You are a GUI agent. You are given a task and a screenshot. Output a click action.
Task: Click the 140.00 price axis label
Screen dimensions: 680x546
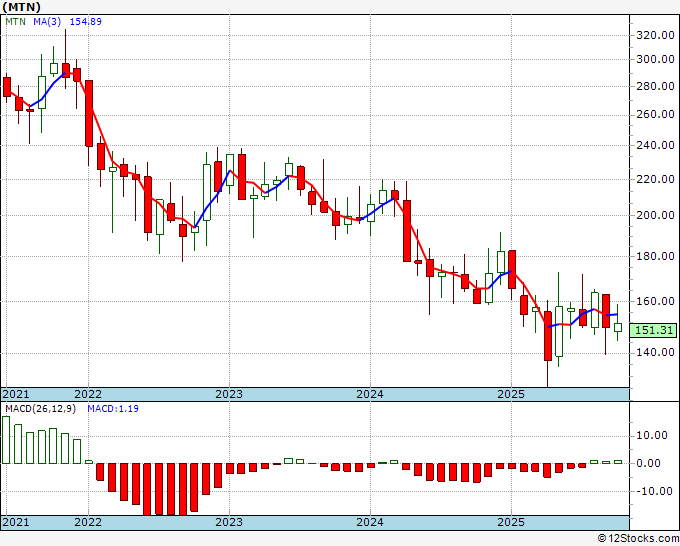pos(655,352)
